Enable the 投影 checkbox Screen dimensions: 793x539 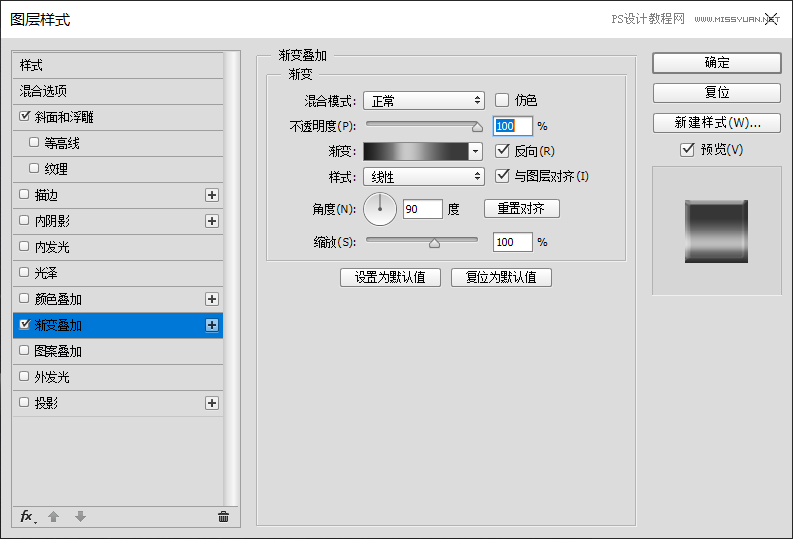point(24,402)
